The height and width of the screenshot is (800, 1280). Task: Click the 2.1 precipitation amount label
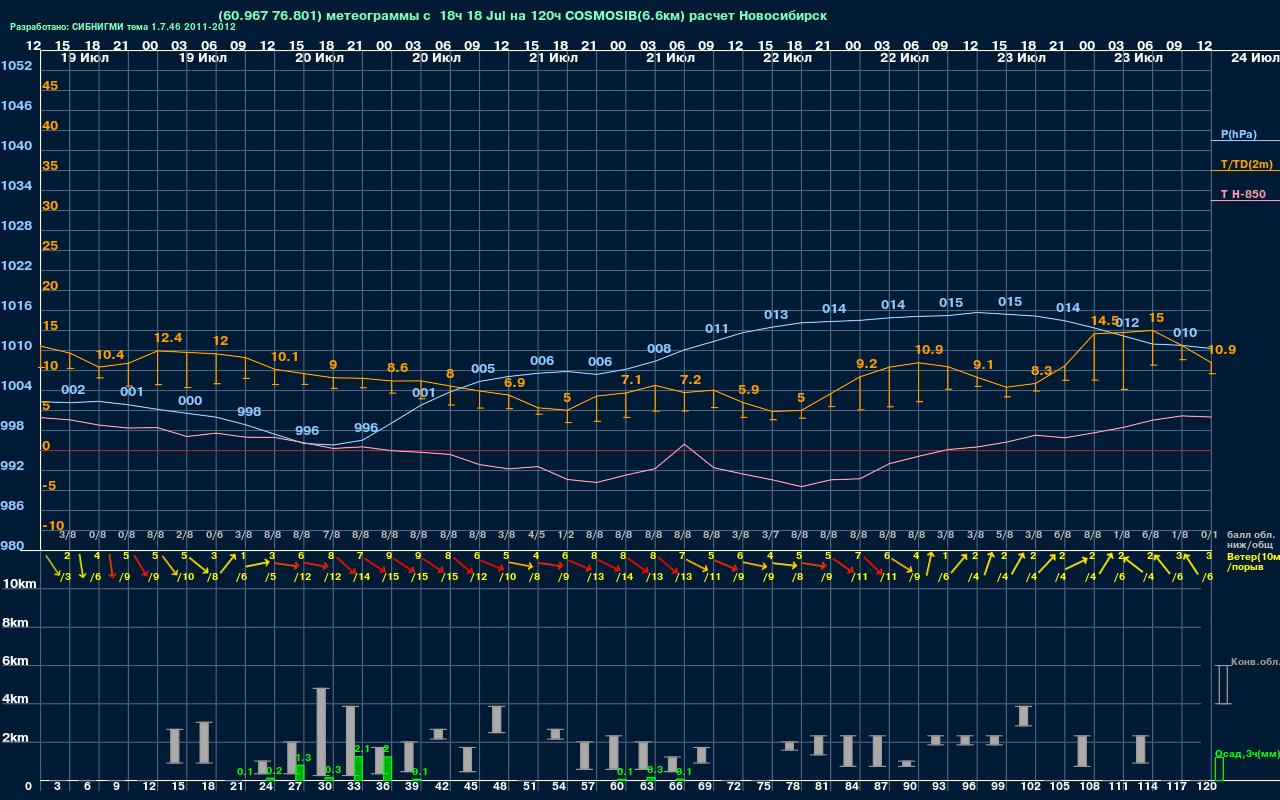coord(363,748)
